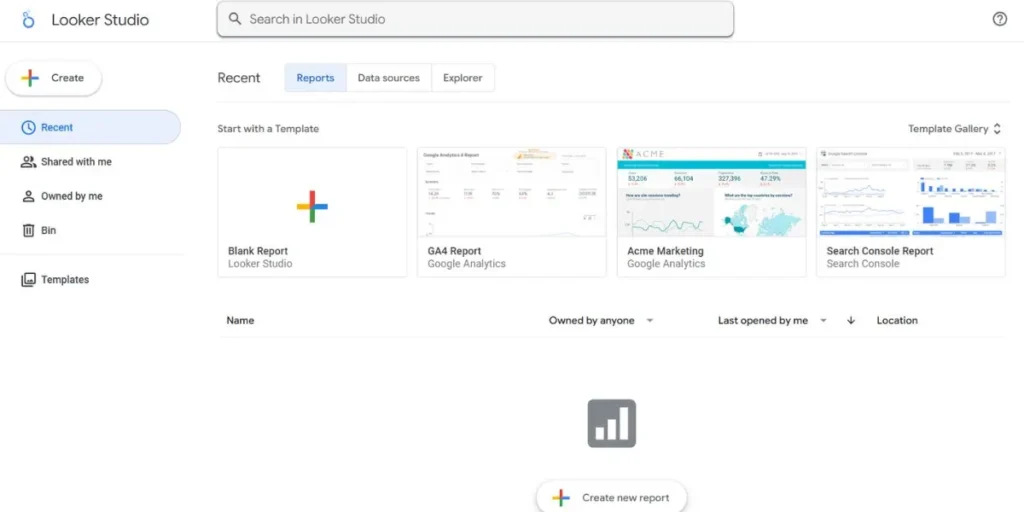This screenshot has height=512, width=1024.
Task: Click the Acme Marketing title text
Action: [x=665, y=251]
